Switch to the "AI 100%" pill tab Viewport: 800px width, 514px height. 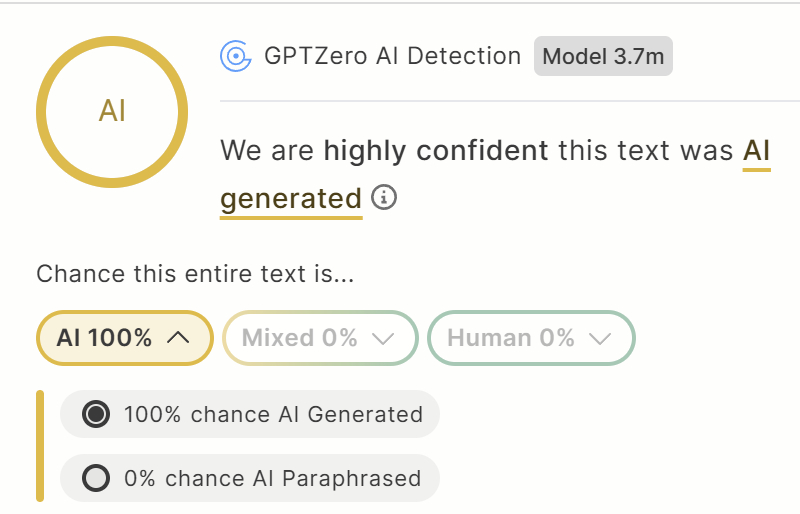tap(105, 338)
